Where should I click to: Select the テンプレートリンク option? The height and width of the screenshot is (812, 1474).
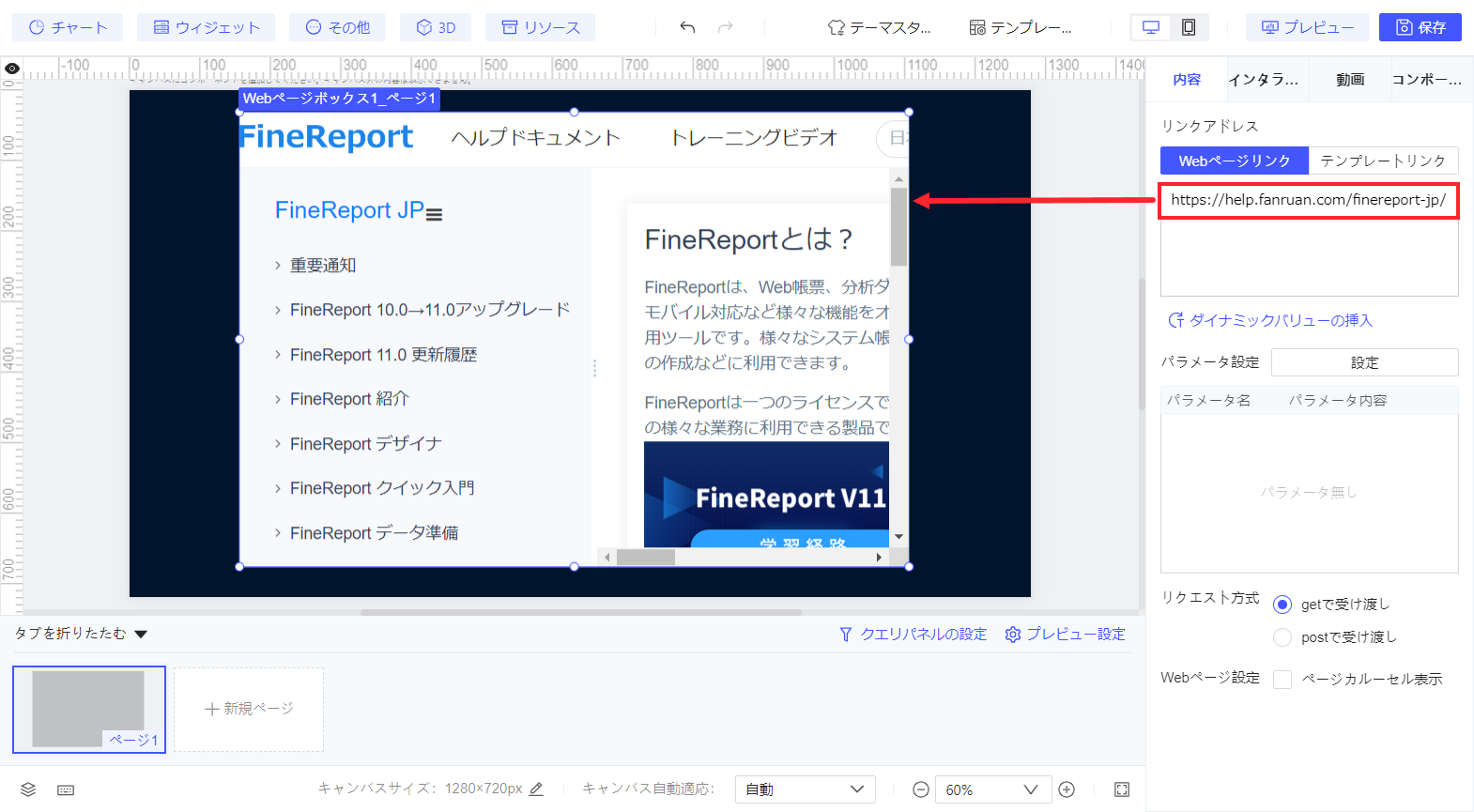[x=1383, y=161]
